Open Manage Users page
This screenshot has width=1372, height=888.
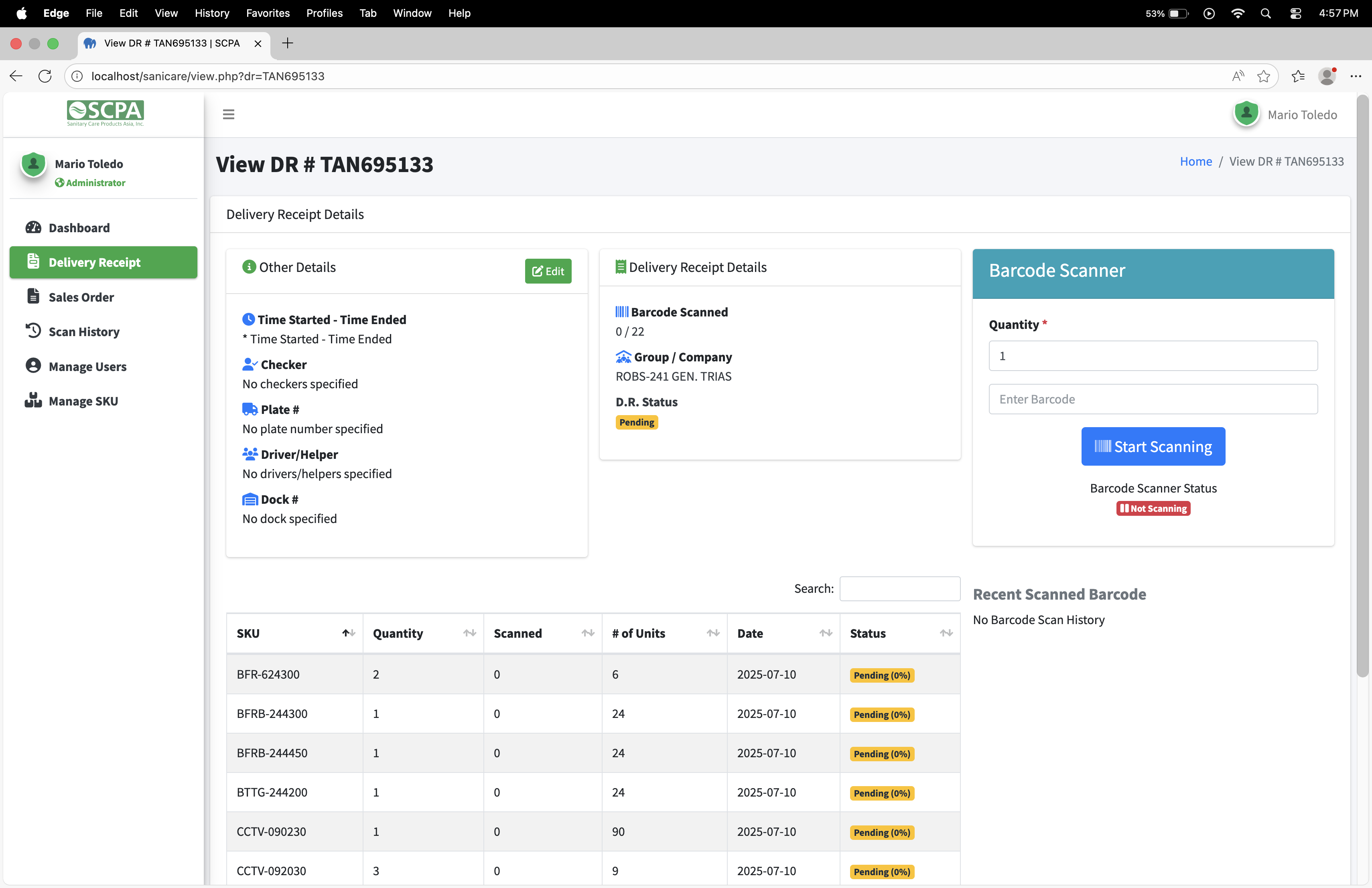click(x=87, y=366)
